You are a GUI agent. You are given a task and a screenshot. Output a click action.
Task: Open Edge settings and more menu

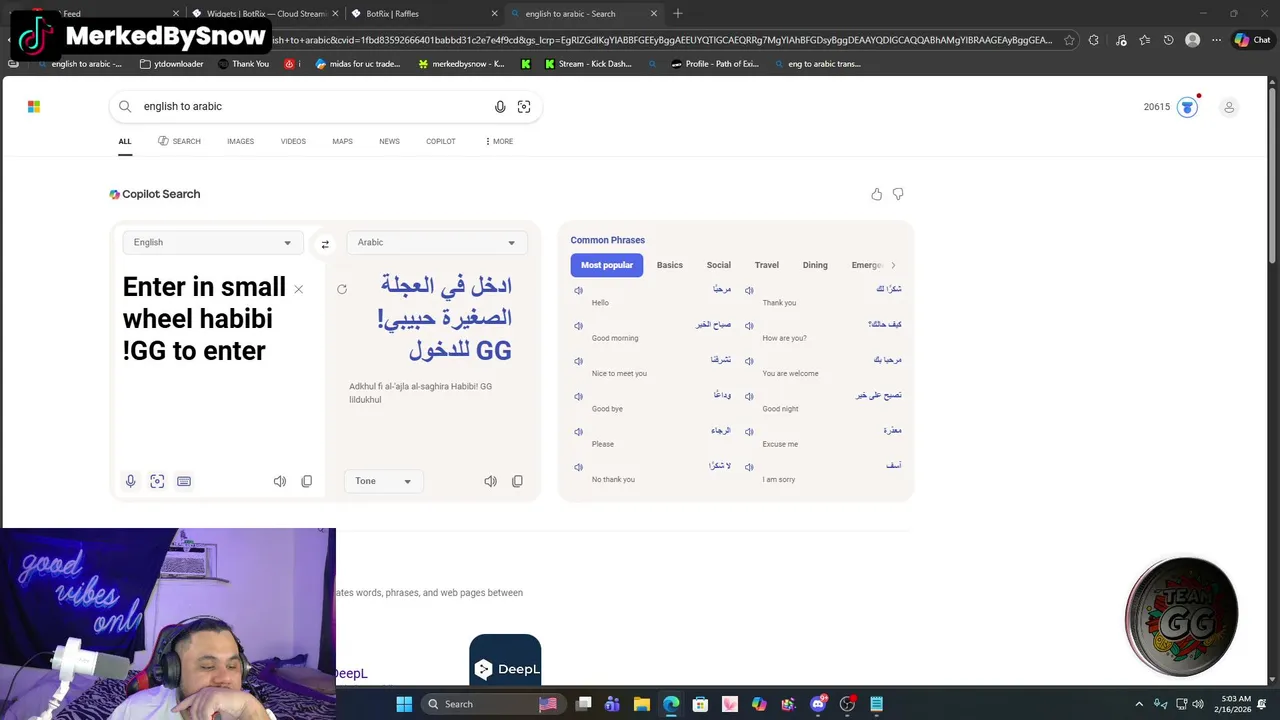click(1216, 40)
